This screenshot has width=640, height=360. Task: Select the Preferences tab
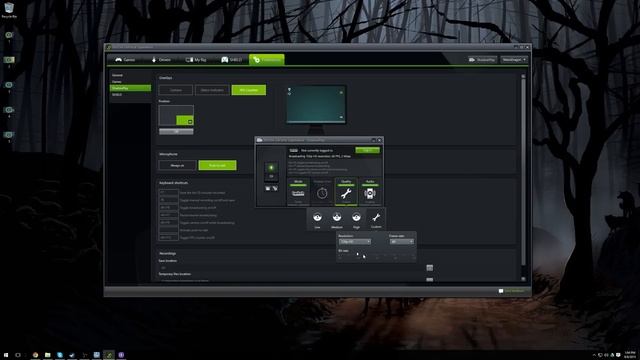point(267,60)
